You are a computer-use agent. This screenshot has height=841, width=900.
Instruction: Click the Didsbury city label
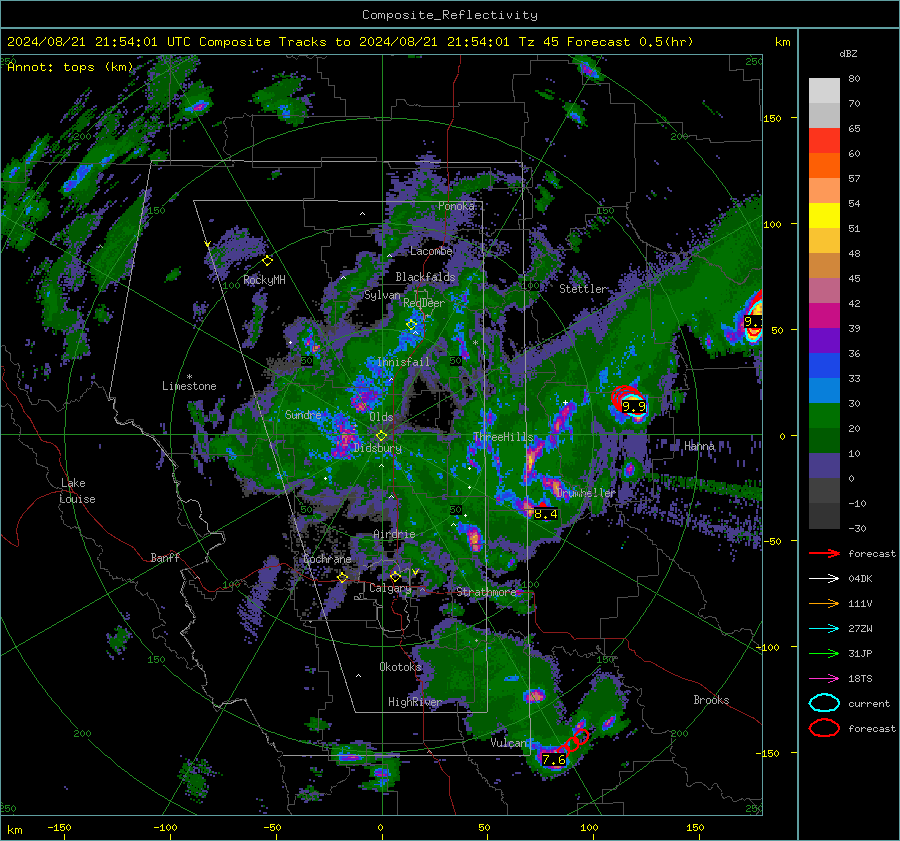click(x=378, y=448)
